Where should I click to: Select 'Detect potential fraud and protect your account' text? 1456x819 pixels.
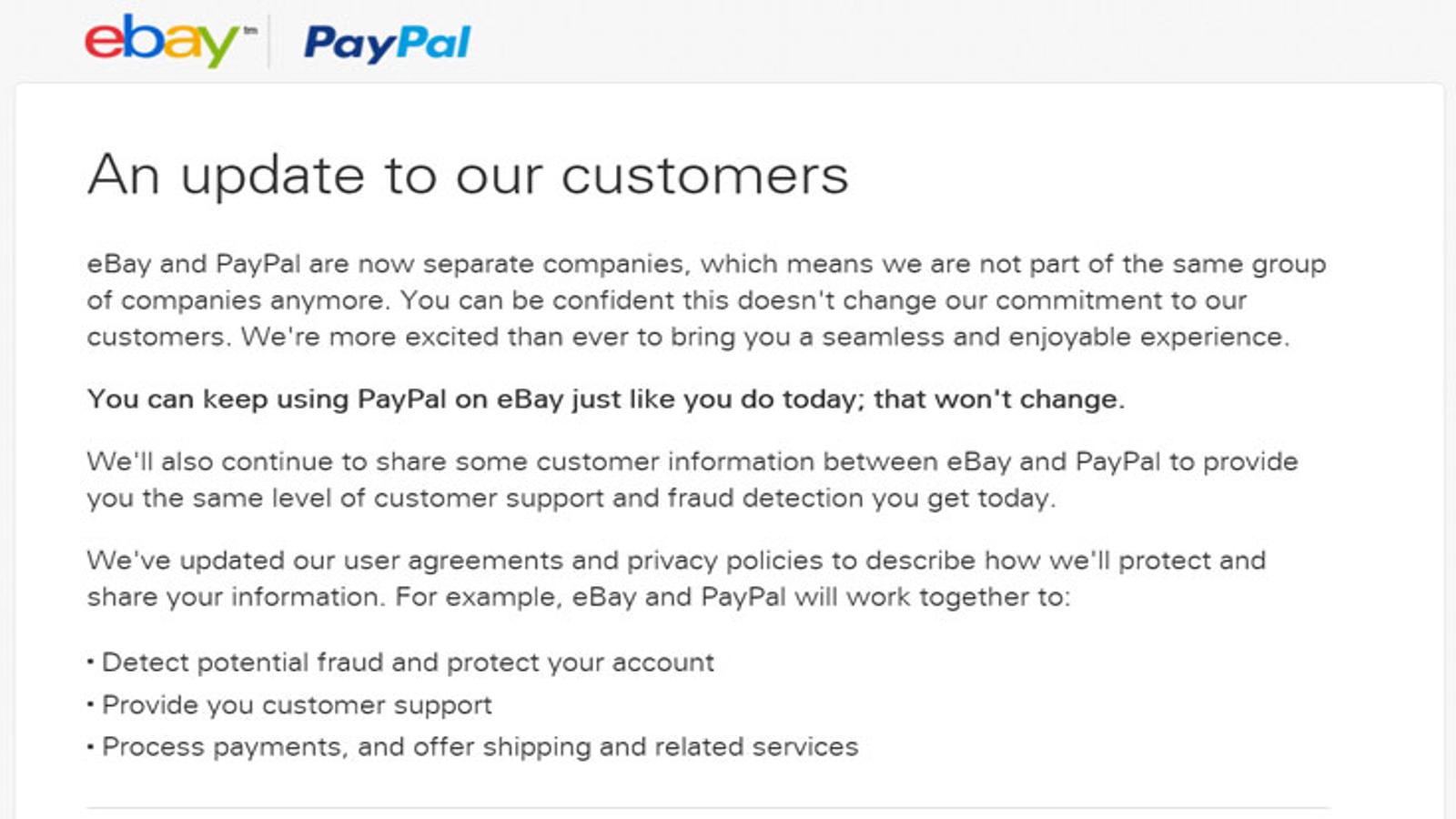[408, 662]
